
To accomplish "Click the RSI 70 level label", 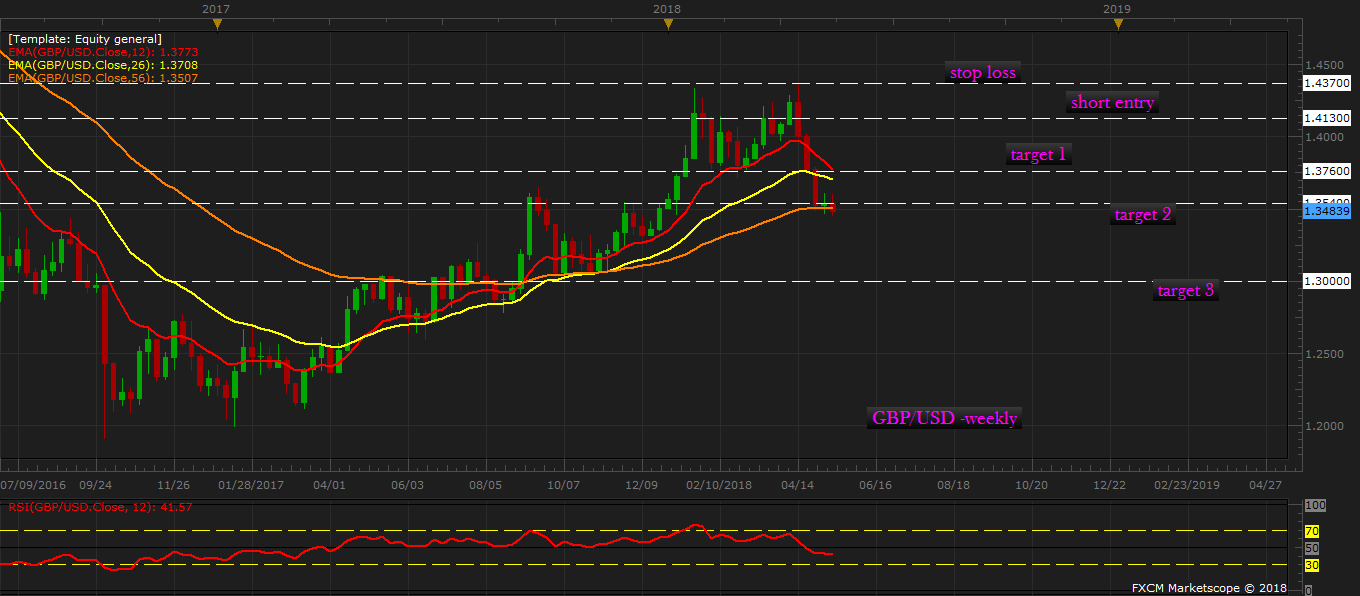I will [1312, 531].
